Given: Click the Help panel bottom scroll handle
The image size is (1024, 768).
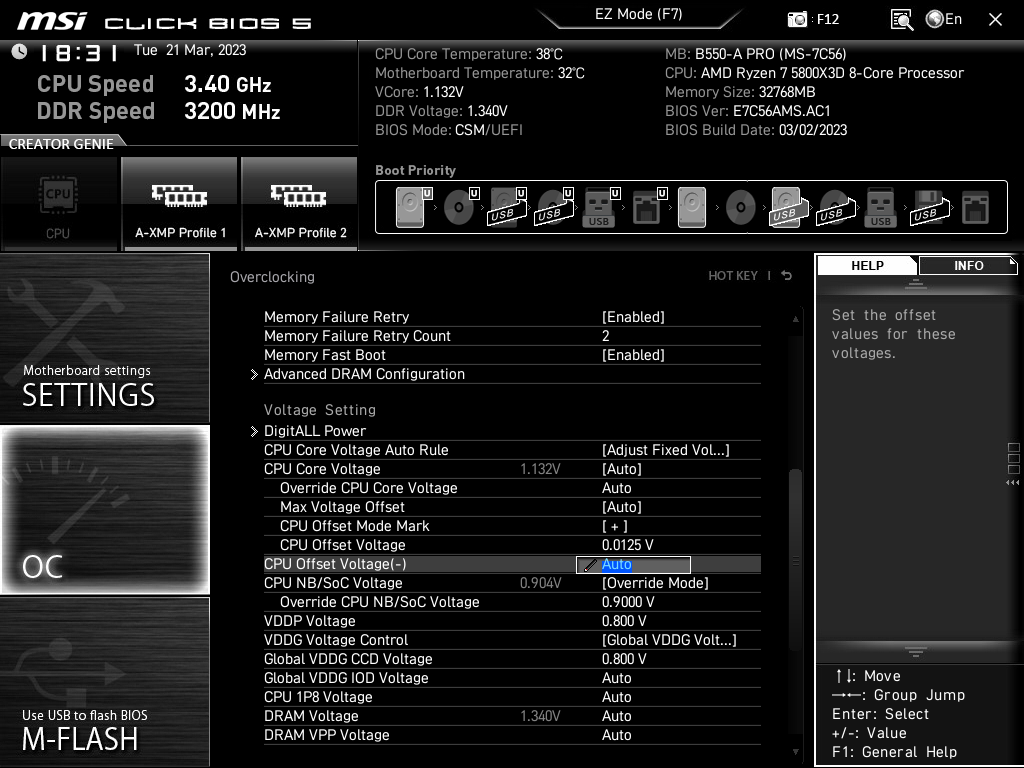Looking at the screenshot, I should [x=916, y=651].
